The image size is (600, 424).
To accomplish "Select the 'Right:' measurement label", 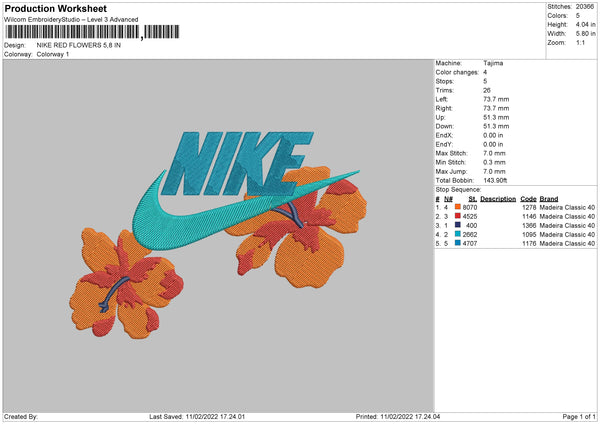I will [444, 108].
